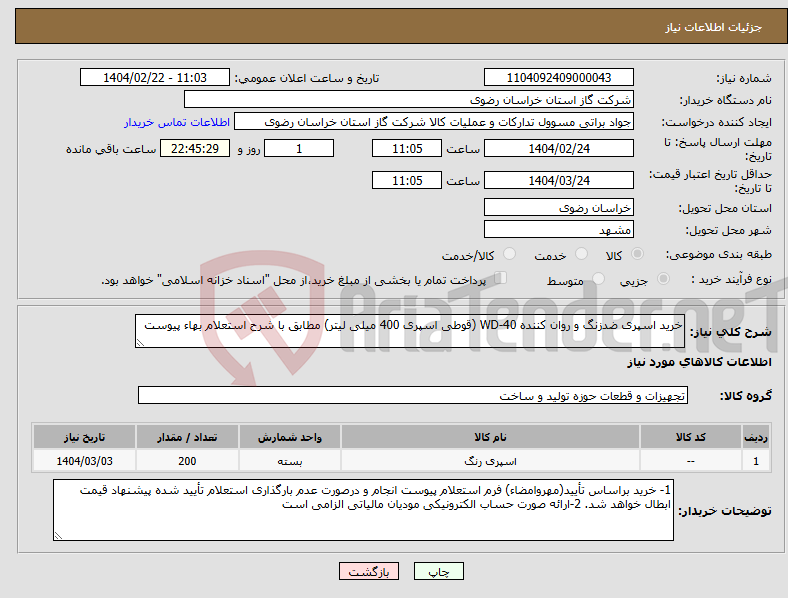This screenshot has height=598, width=788.
Task: Click the اطلاعات کالاهای مورد نیاز section heading
Action: click(699, 362)
